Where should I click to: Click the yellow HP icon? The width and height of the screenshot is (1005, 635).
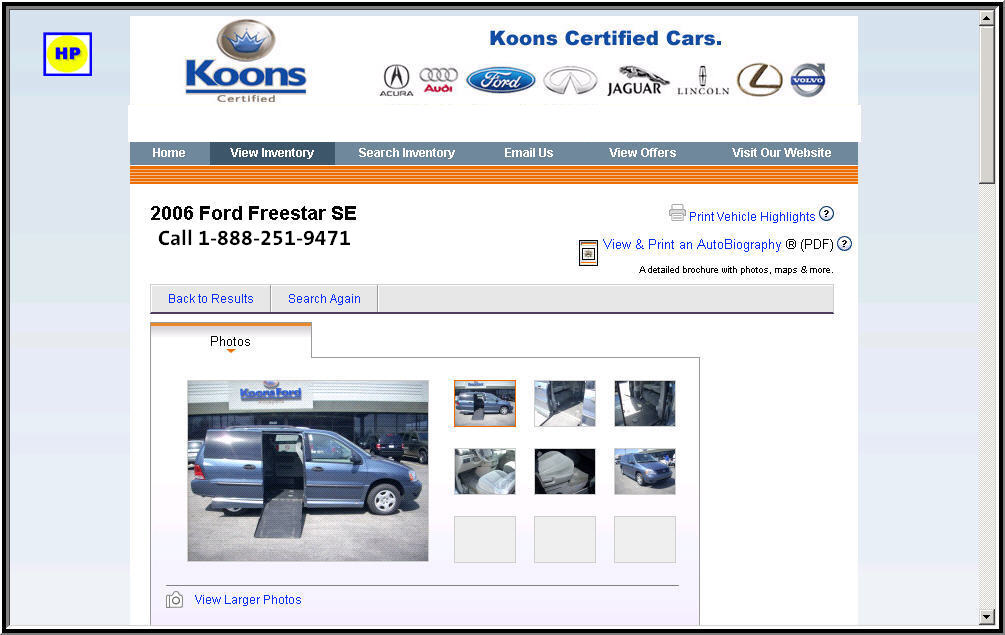tap(67, 54)
